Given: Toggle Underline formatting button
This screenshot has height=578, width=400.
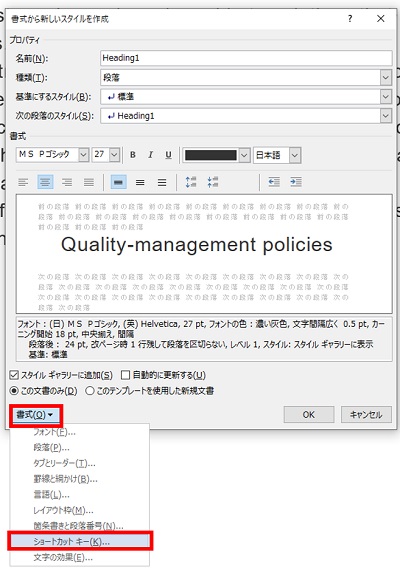Looking at the screenshot, I should (x=168, y=155).
